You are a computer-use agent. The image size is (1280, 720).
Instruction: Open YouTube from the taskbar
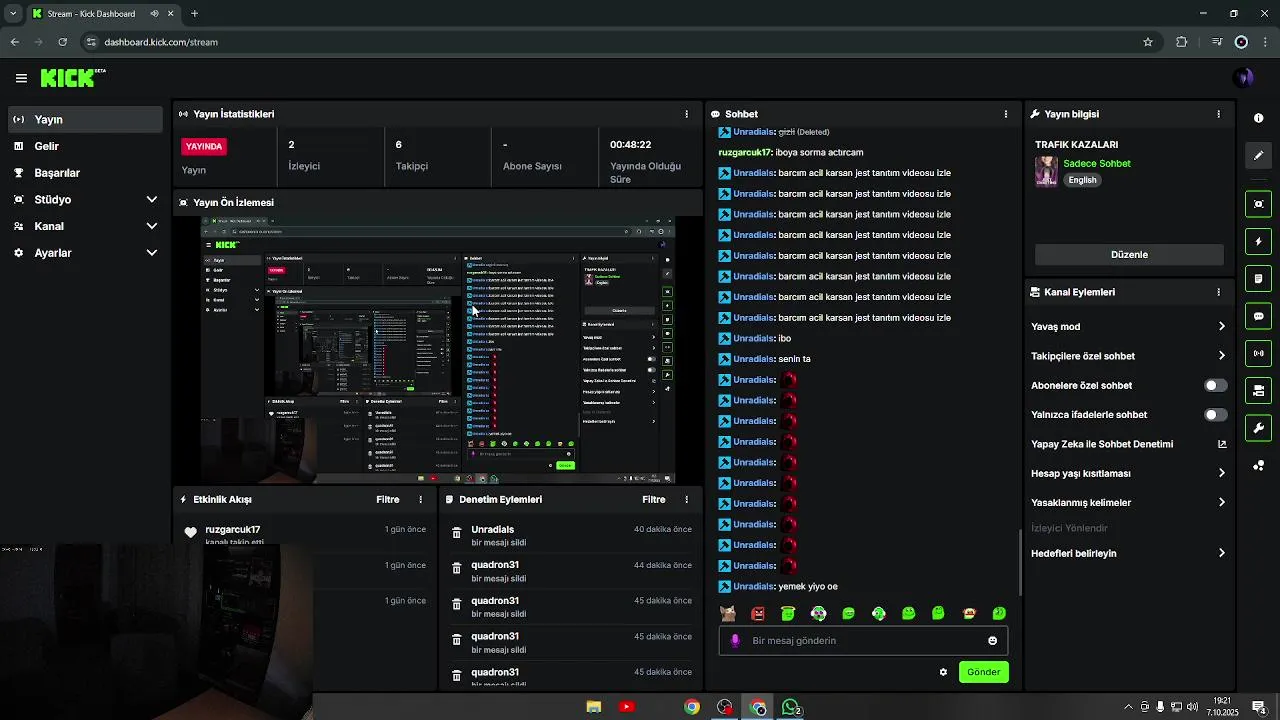[x=627, y=707]
